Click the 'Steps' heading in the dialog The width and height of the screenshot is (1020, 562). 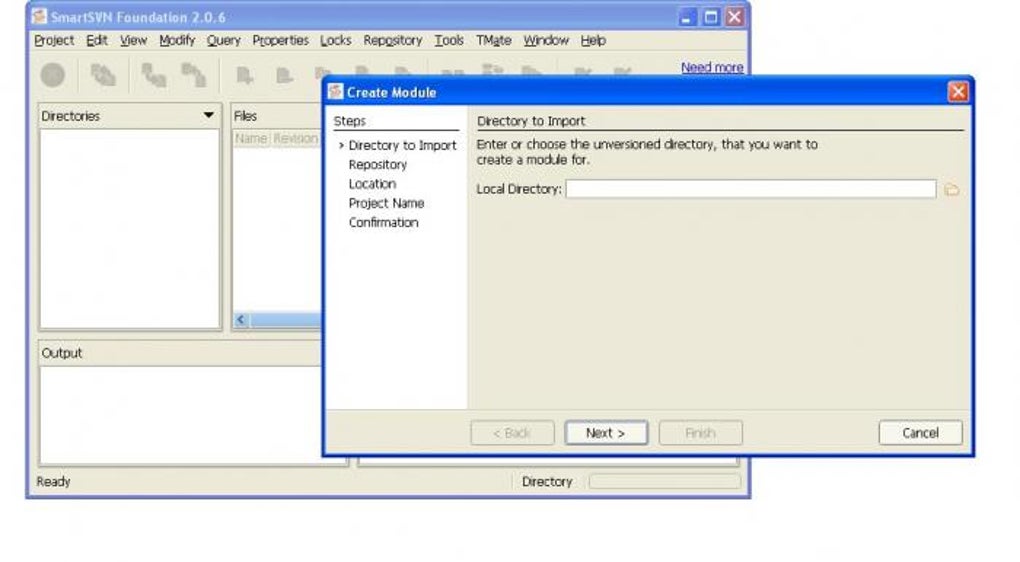[x=349, y=121]
